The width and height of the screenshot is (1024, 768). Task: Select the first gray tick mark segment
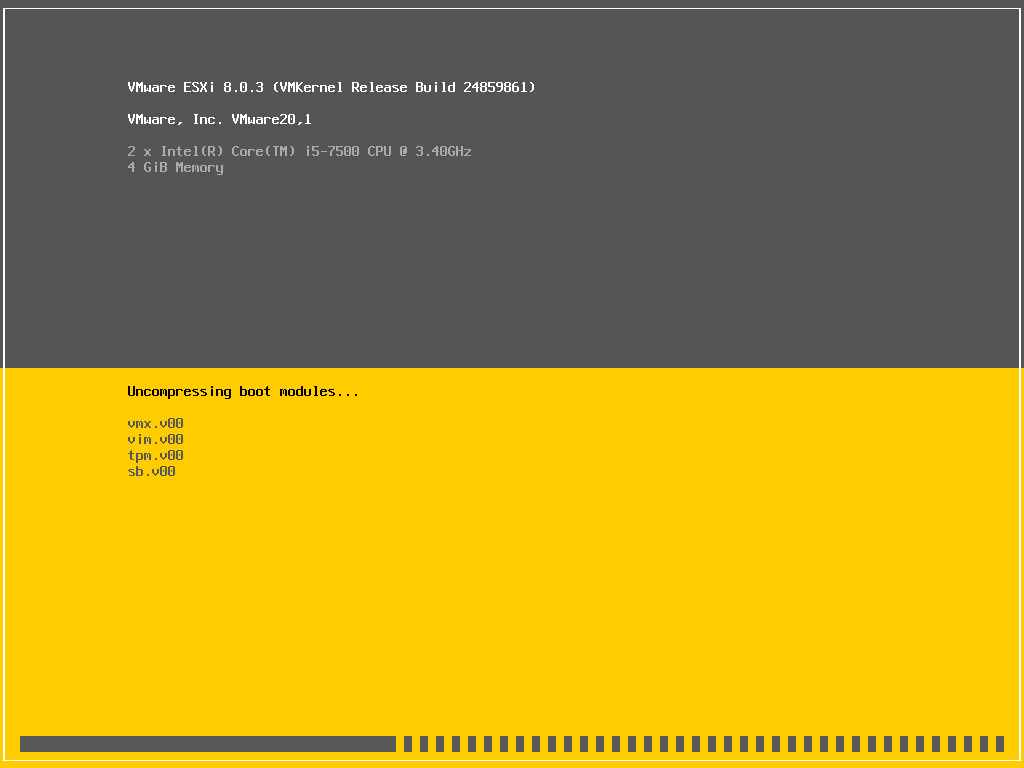pos(408,743)
